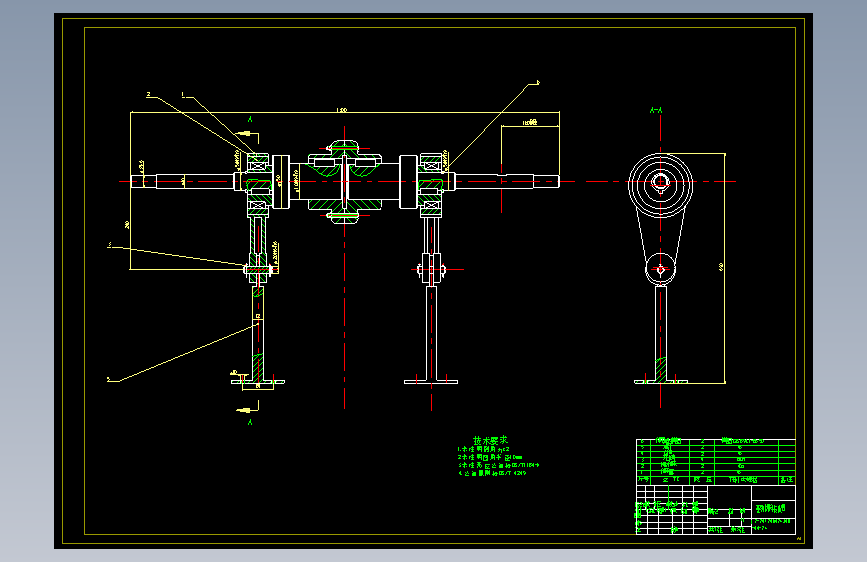Click the green A label below the bottom cutting arrow

(250, 422)
